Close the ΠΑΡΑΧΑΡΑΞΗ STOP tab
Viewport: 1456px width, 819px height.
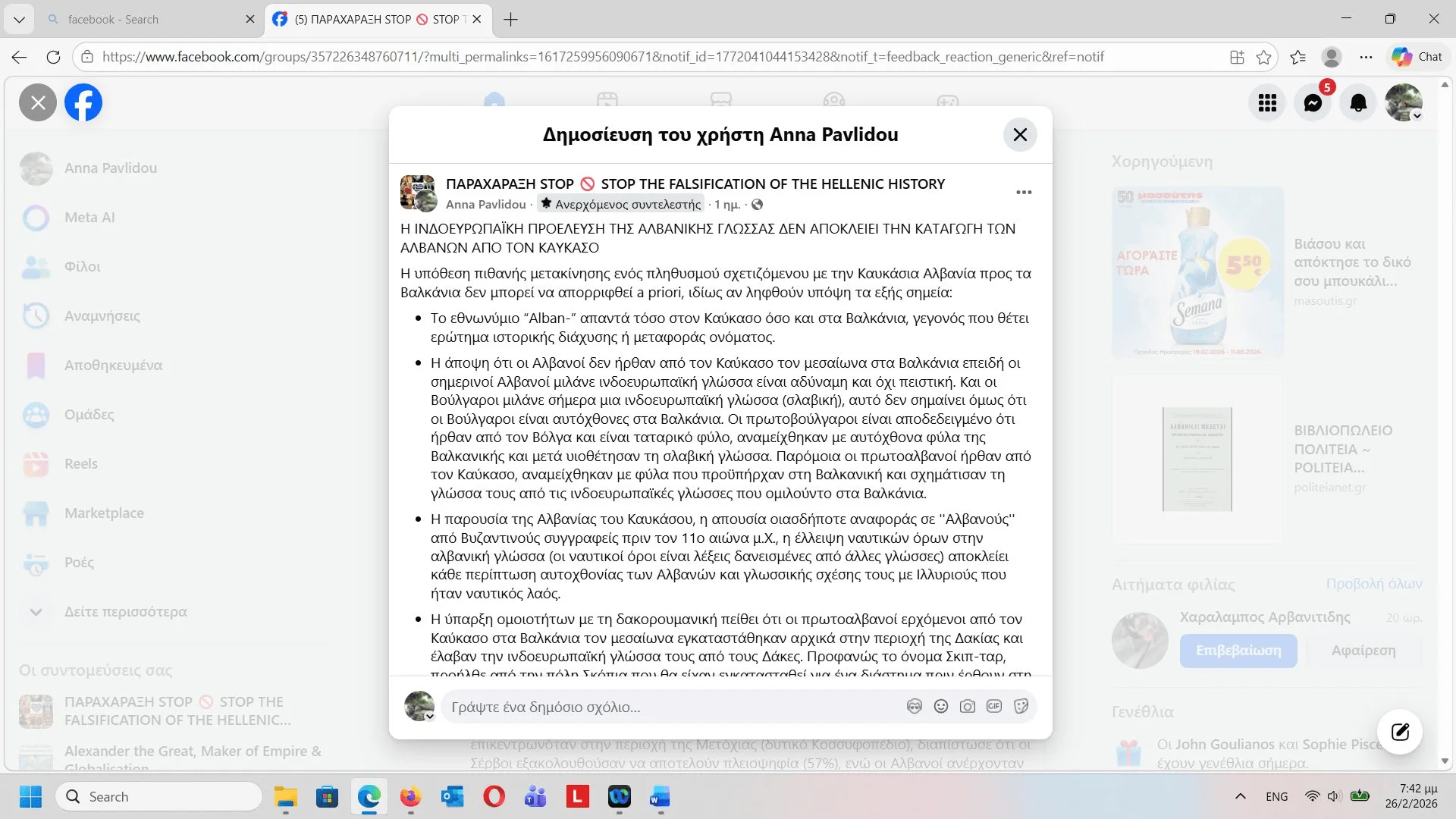(x=477, y=19)
